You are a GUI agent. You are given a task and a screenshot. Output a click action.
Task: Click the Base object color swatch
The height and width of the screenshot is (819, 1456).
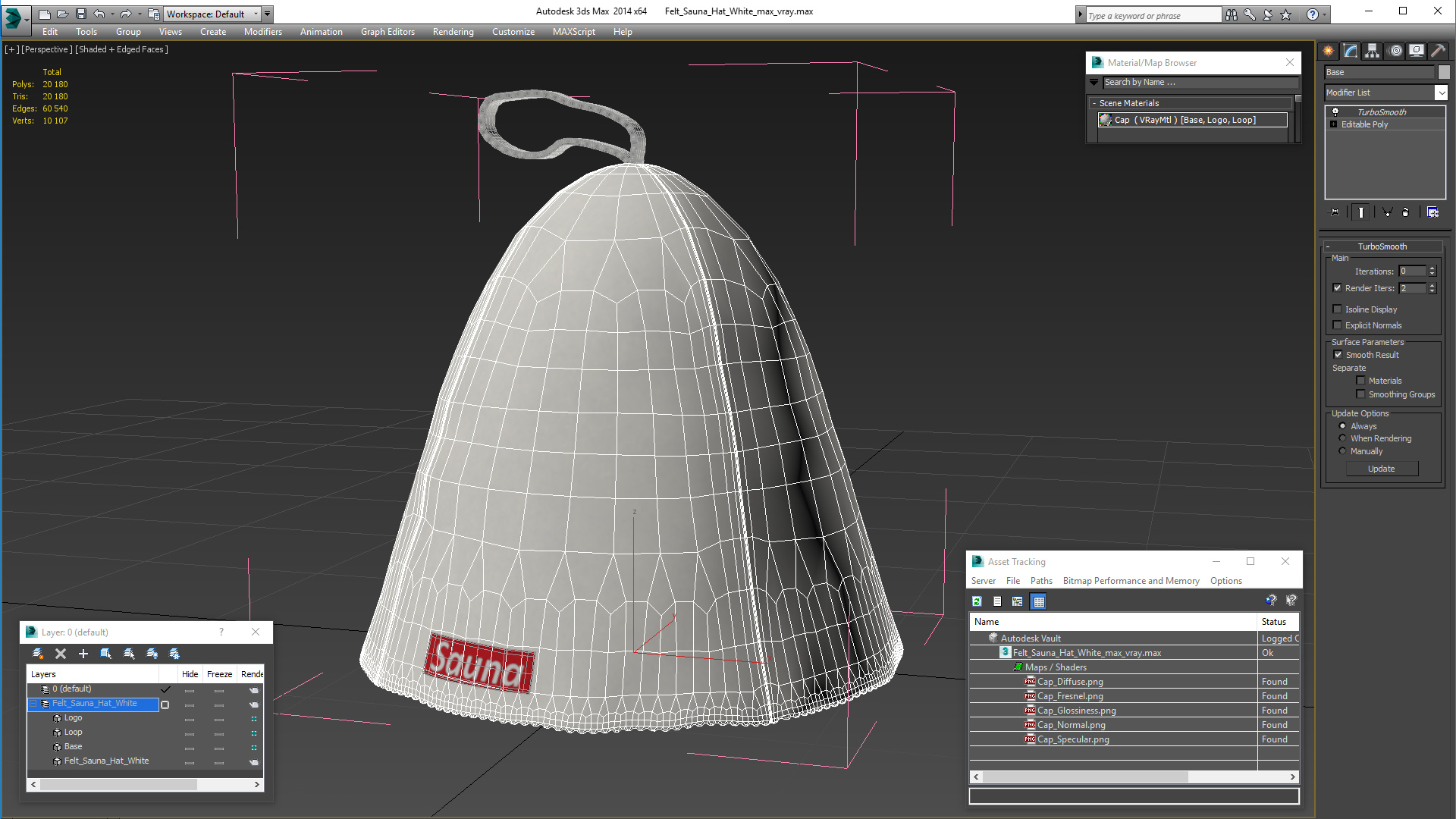tap(1444, 72)
